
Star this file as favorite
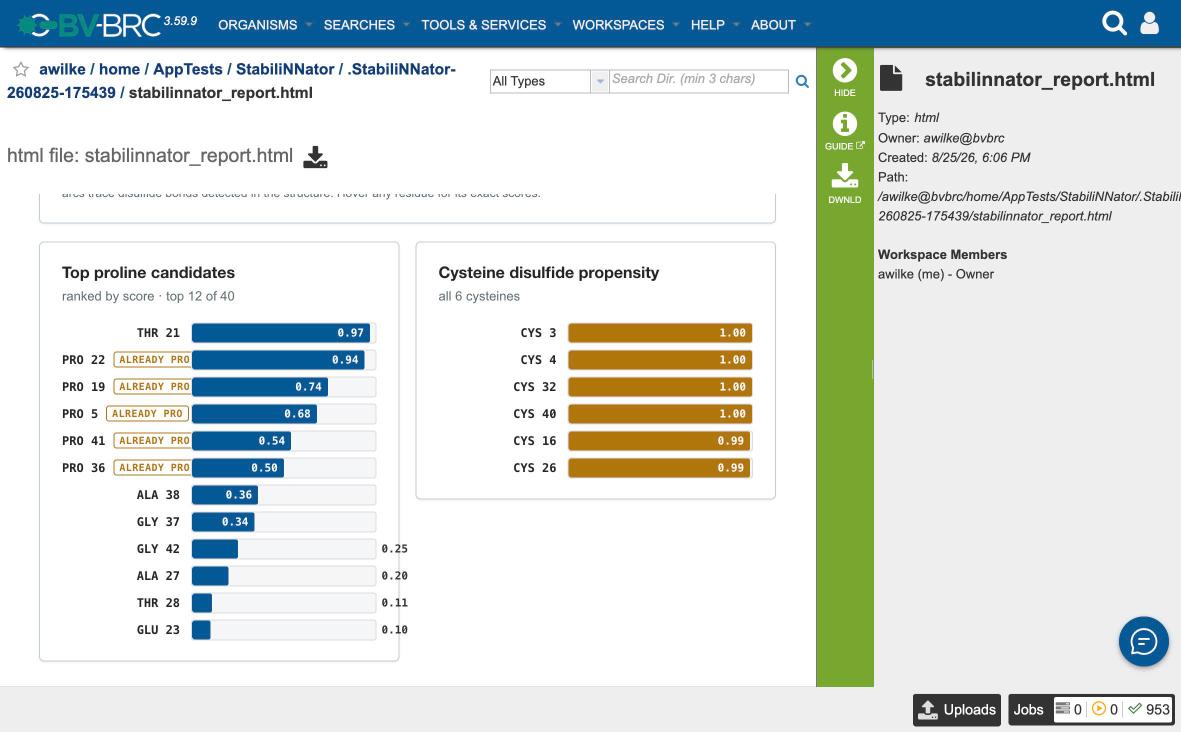[x=21, y=70]
